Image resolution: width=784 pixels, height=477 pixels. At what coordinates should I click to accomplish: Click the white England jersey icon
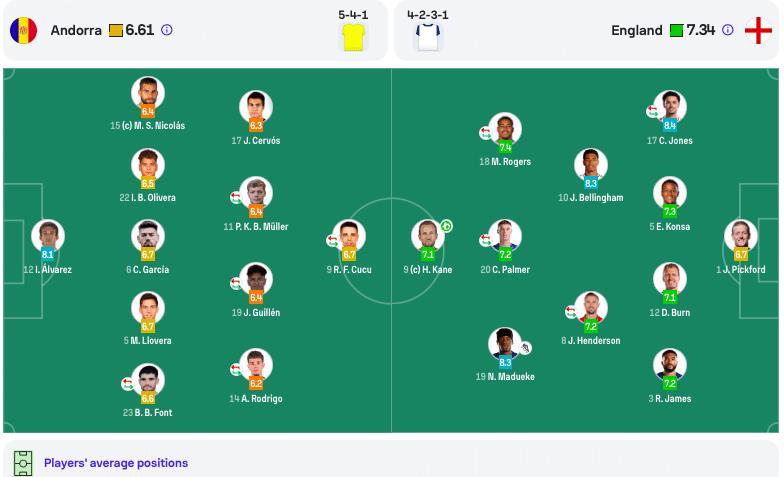(x=428, y=37)
